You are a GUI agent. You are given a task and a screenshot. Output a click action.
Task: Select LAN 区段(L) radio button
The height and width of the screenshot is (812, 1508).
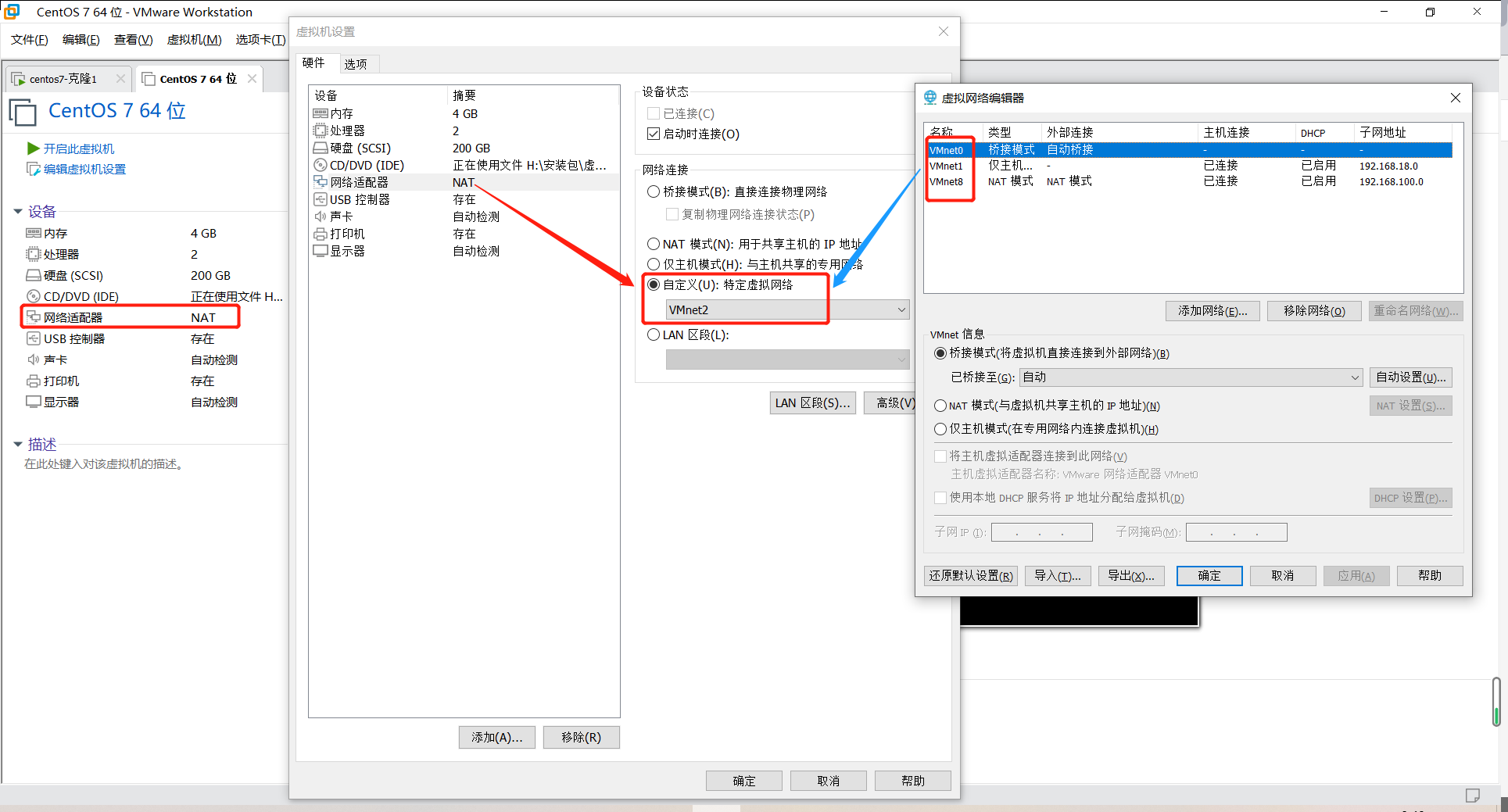coord(654,334)
